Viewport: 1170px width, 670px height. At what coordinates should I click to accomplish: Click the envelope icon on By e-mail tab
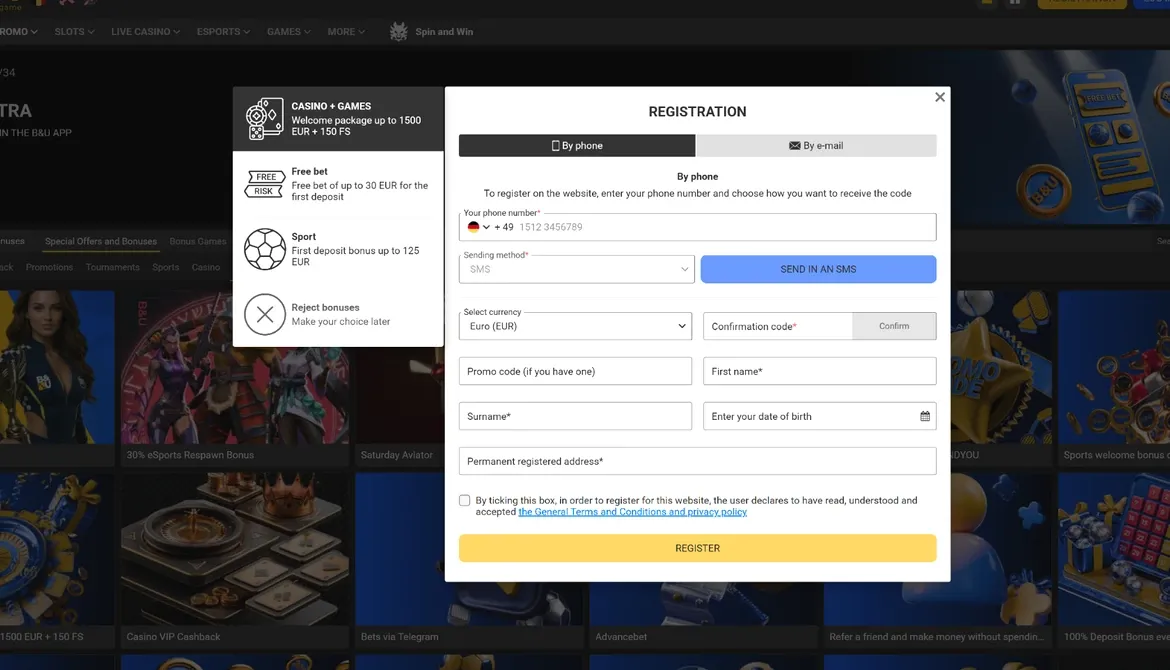coord(795,145)
